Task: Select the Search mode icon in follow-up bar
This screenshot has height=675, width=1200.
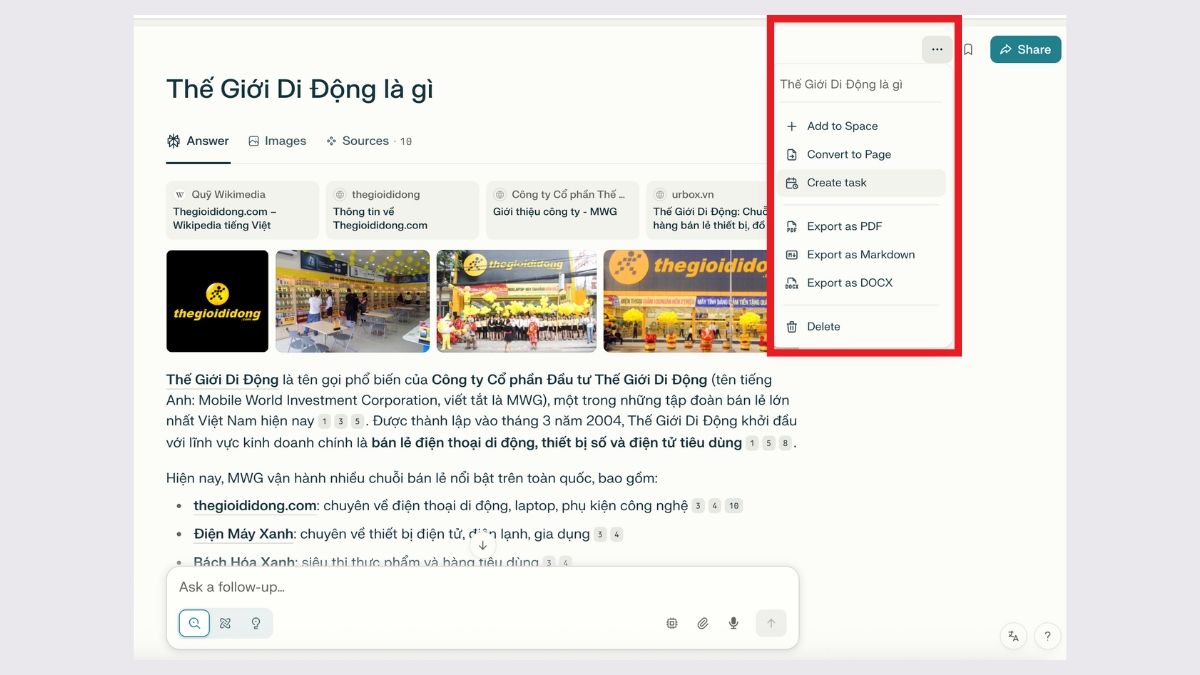Action: (194, 623)
